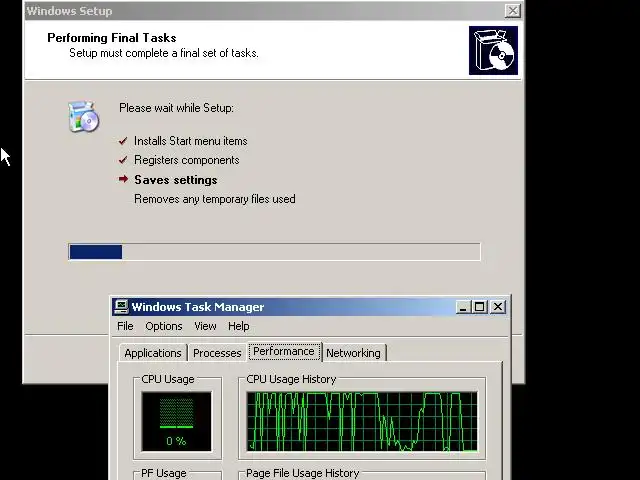Click the Windows Setup progress bar
This screenshot has height=480, width=640.
coord(274,252)
